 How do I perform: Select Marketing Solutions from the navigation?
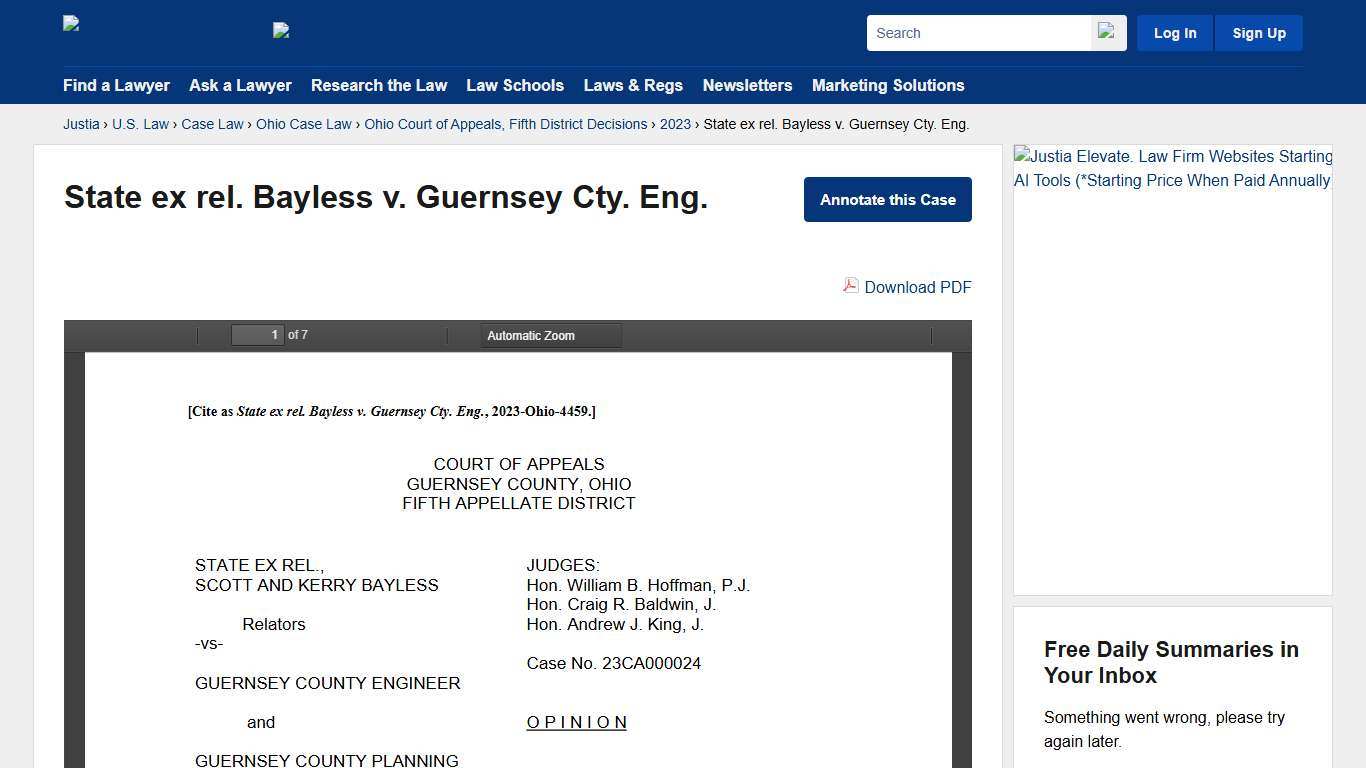(x=888, y=86)
